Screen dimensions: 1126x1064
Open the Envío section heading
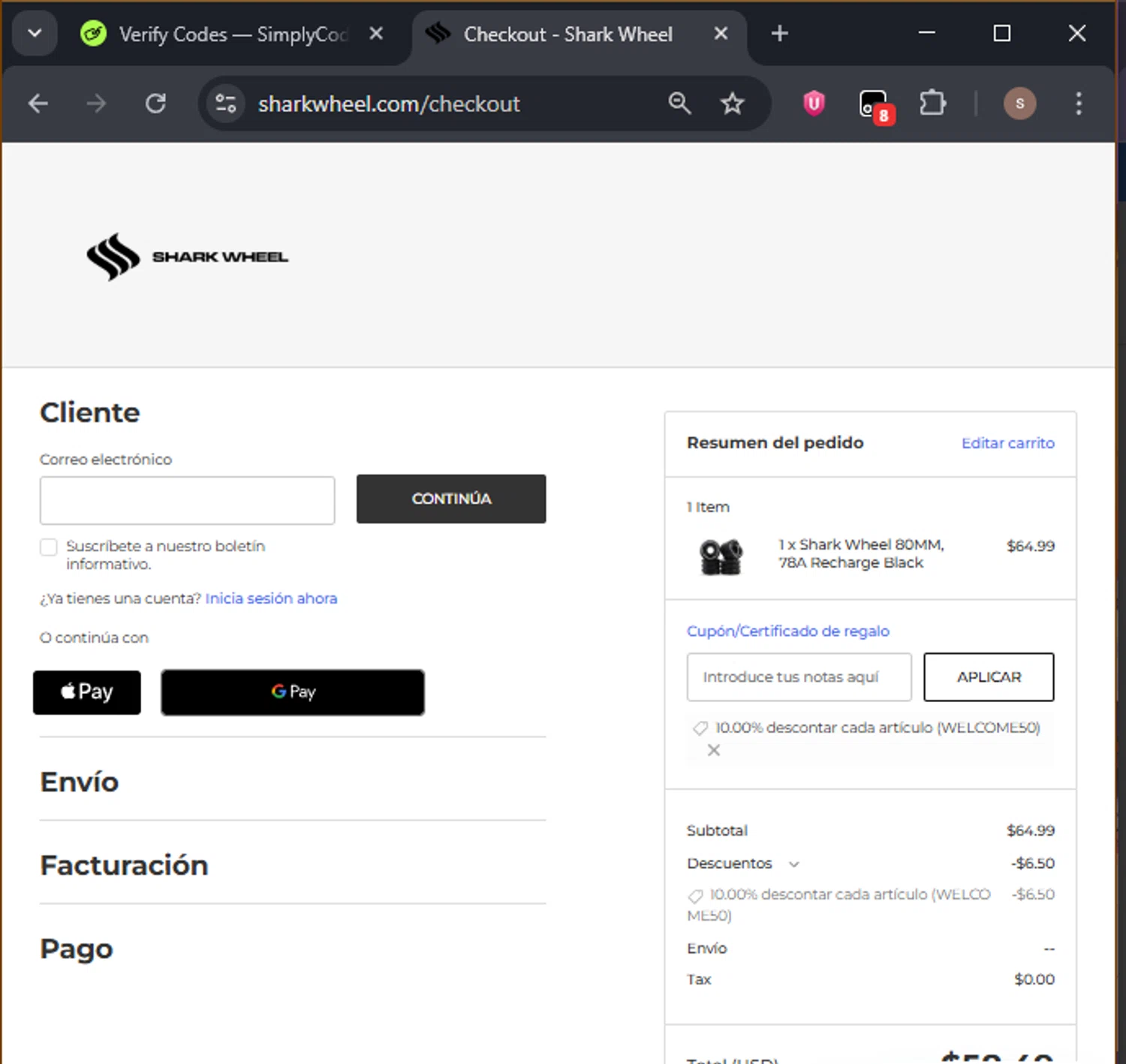pyautogui.click(x=80, y=782)
